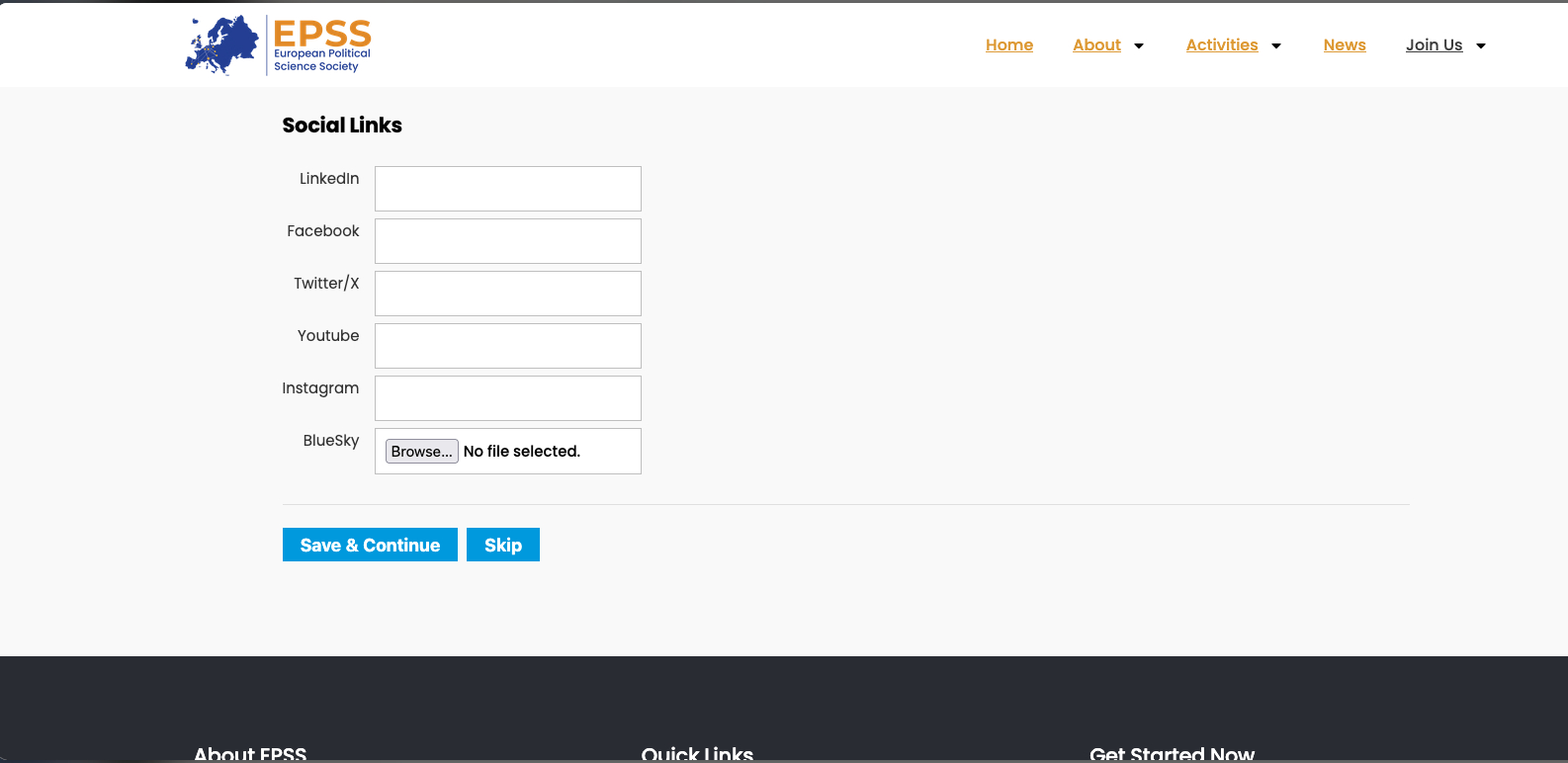Select the Twitter/X text box
The height and width of the screenshot is (763, 1568).
(x=507, y=294)
